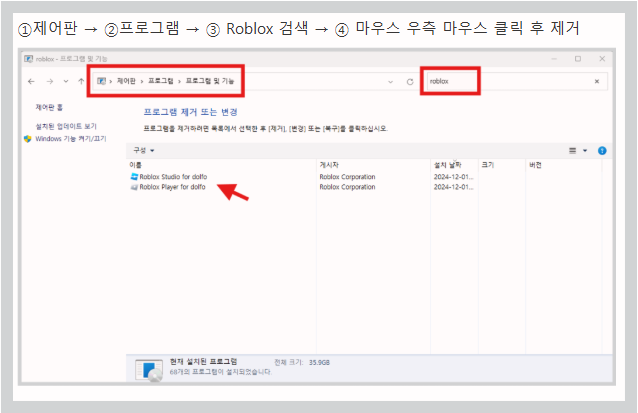Image resolution: width=638 pixels, height=413 pixels.
Task: Click install date in Roblox Studio row
Action: pyautogui.click(x=453, y=177)
